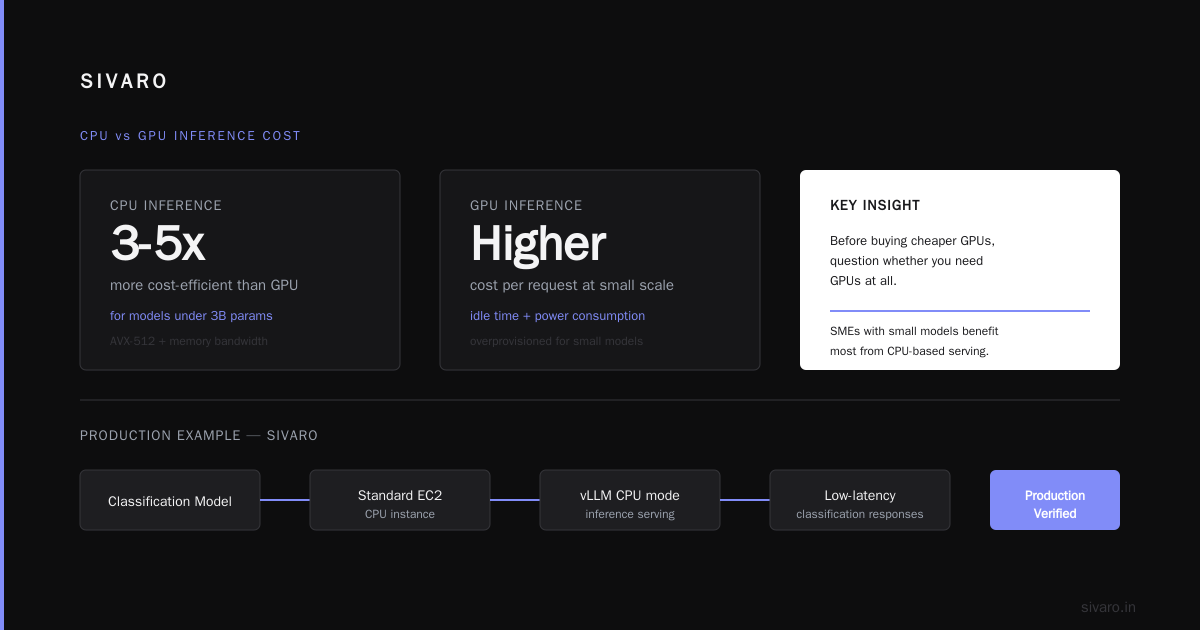This screenshot has height=630, width=1200.
Task: Click the 'CPU INFERENCE' card label
Action: [166, 205]
